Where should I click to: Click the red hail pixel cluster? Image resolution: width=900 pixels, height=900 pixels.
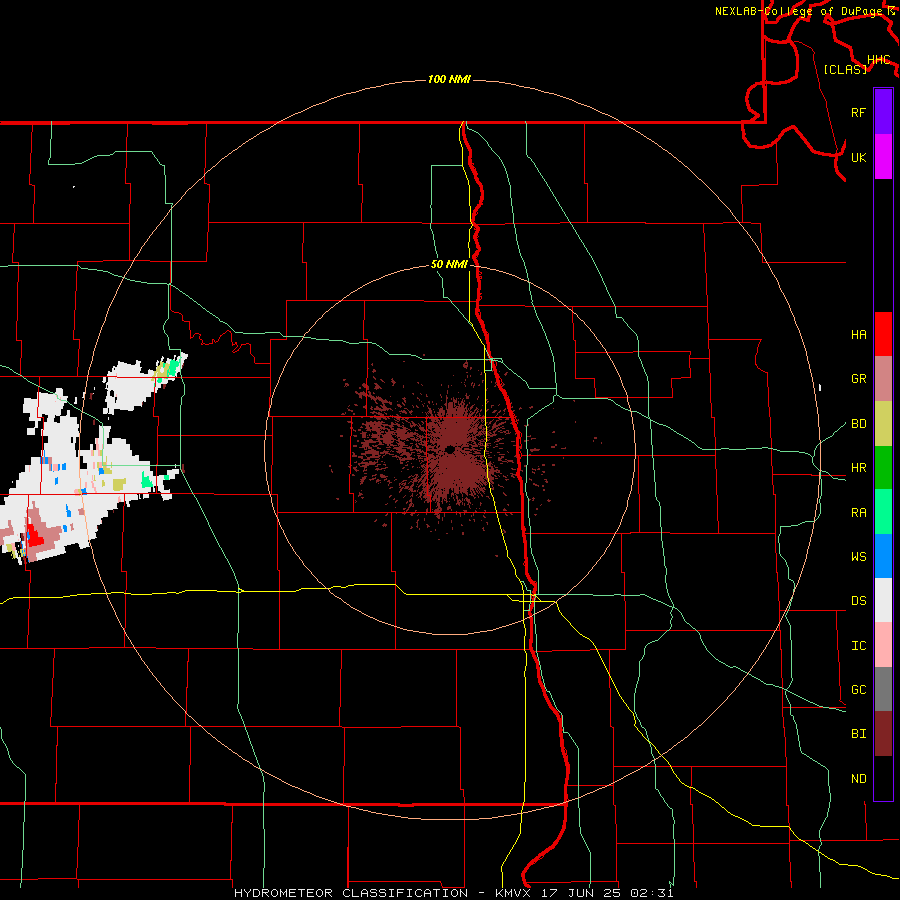tap(34, 536)
